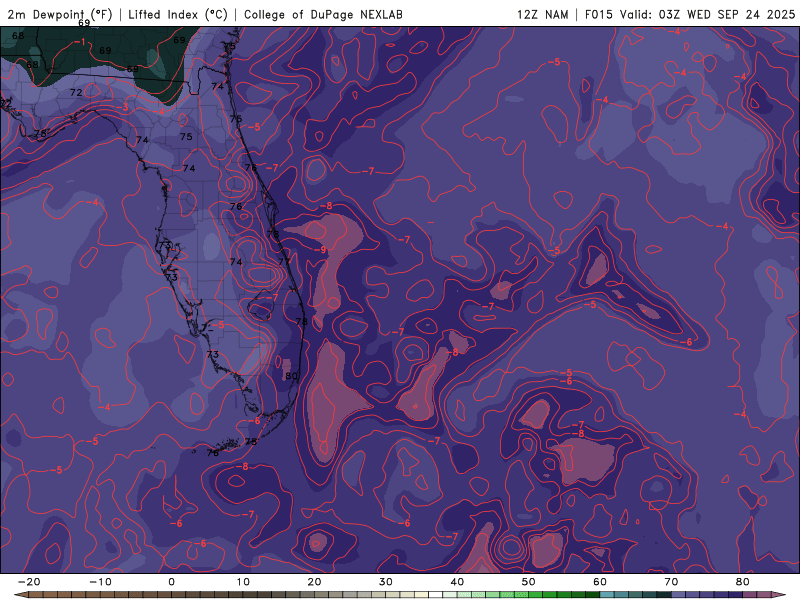Click the '20' color bar label
This screenshot has width=800, height=600.
[x=314, y=582]
